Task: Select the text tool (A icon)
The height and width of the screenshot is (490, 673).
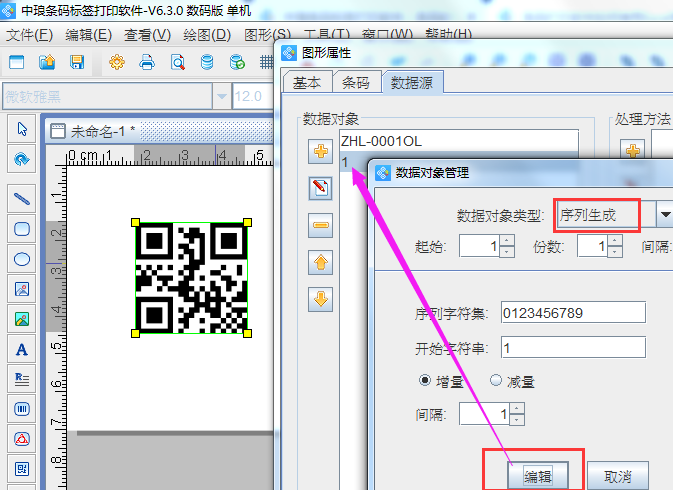Action: [21, 349]
